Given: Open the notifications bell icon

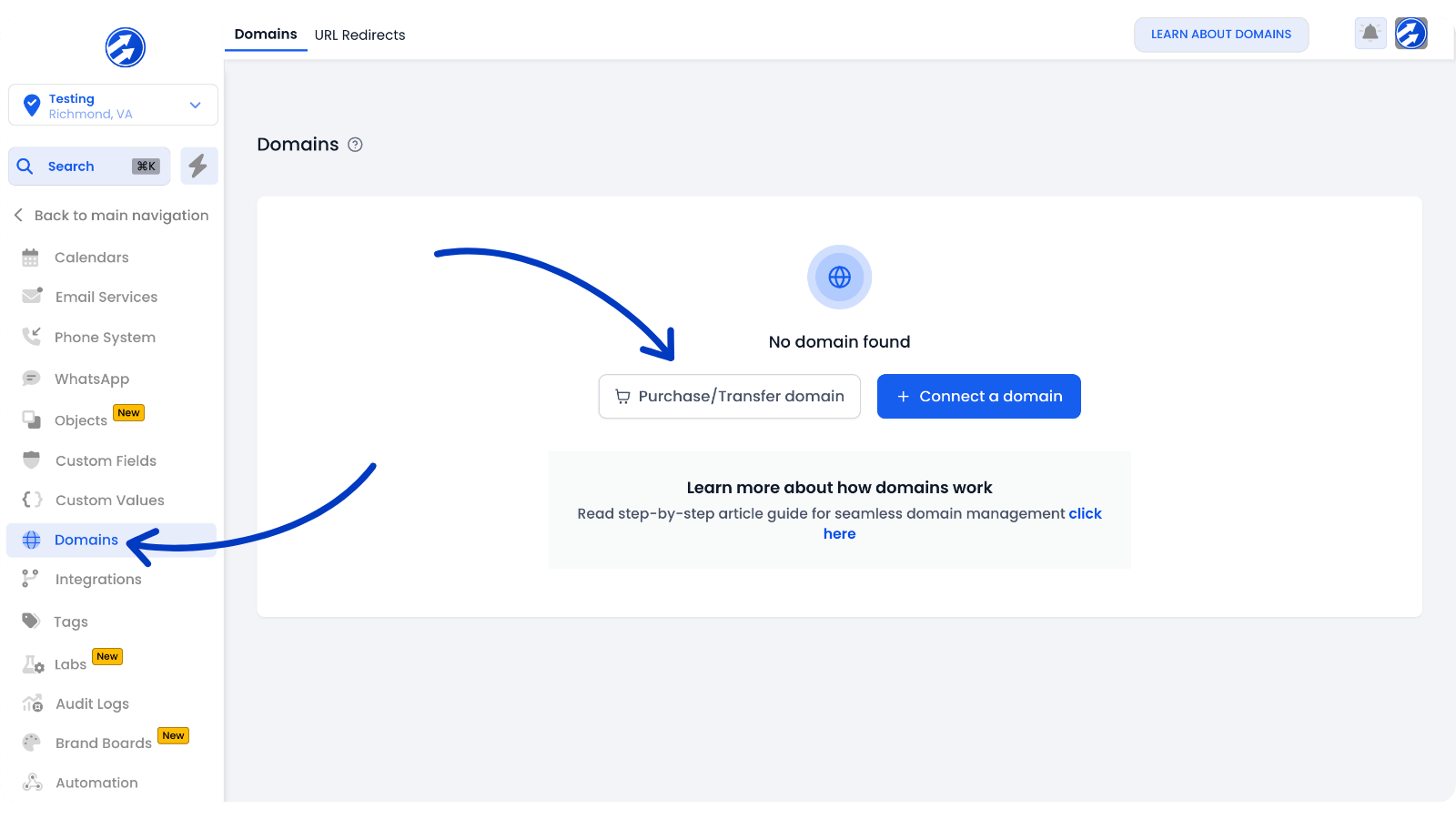Looking at the screenshot, I should click(1370, 34).
